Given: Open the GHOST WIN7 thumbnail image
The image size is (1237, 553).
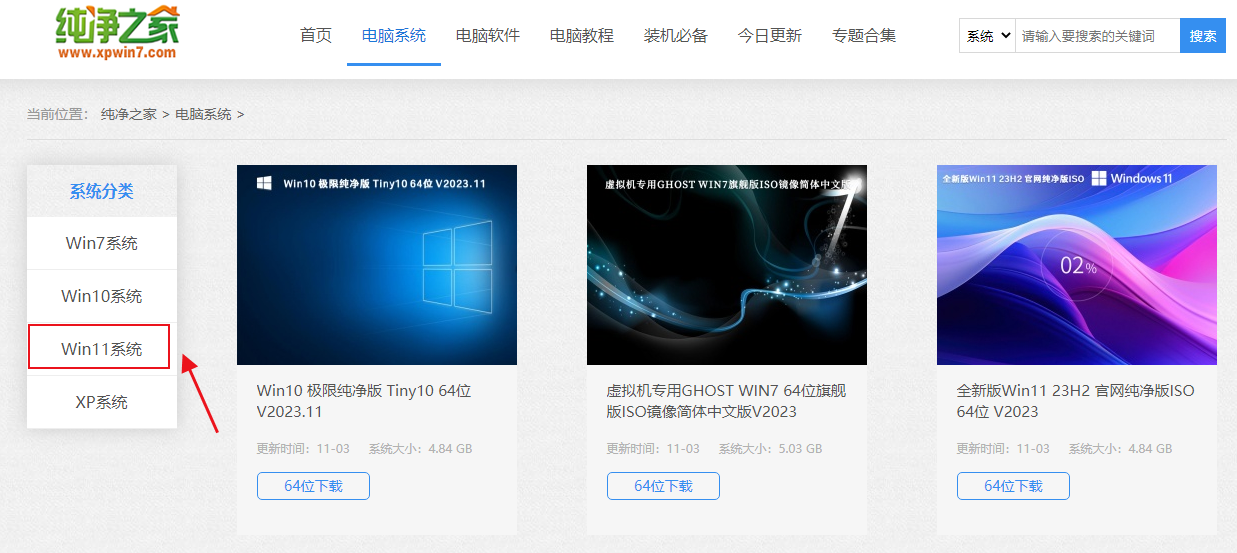Looking at the screenshot, I should tap(727, 265).
